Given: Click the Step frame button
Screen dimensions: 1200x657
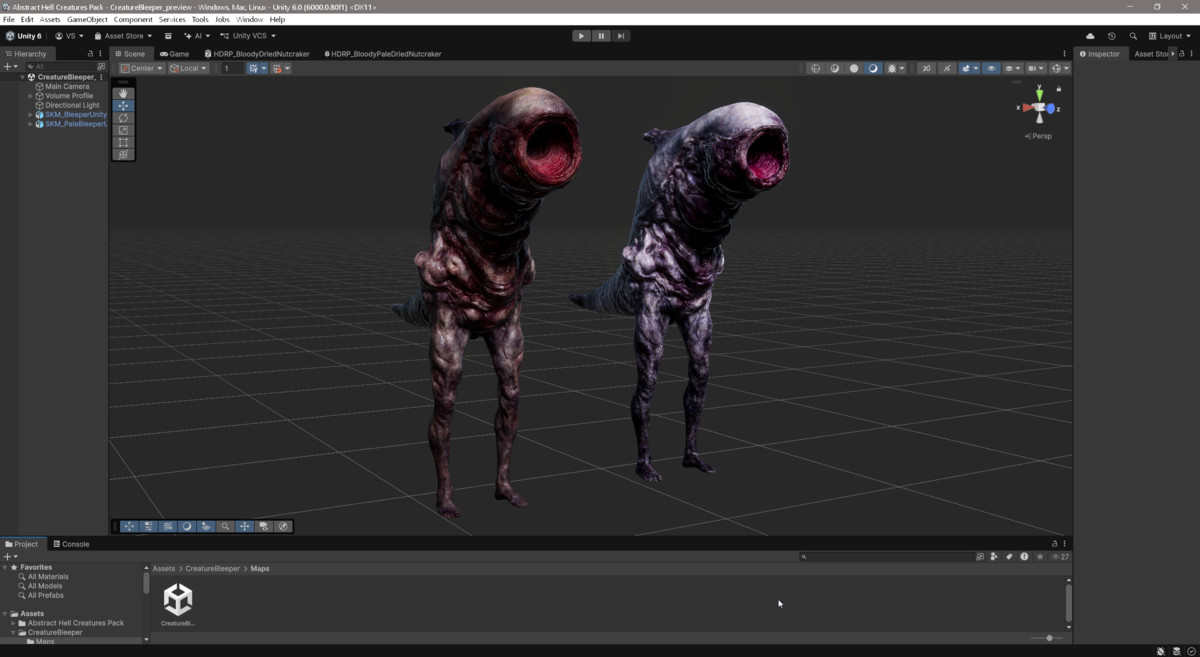Looking at the screenshot, I should point(620,36).
